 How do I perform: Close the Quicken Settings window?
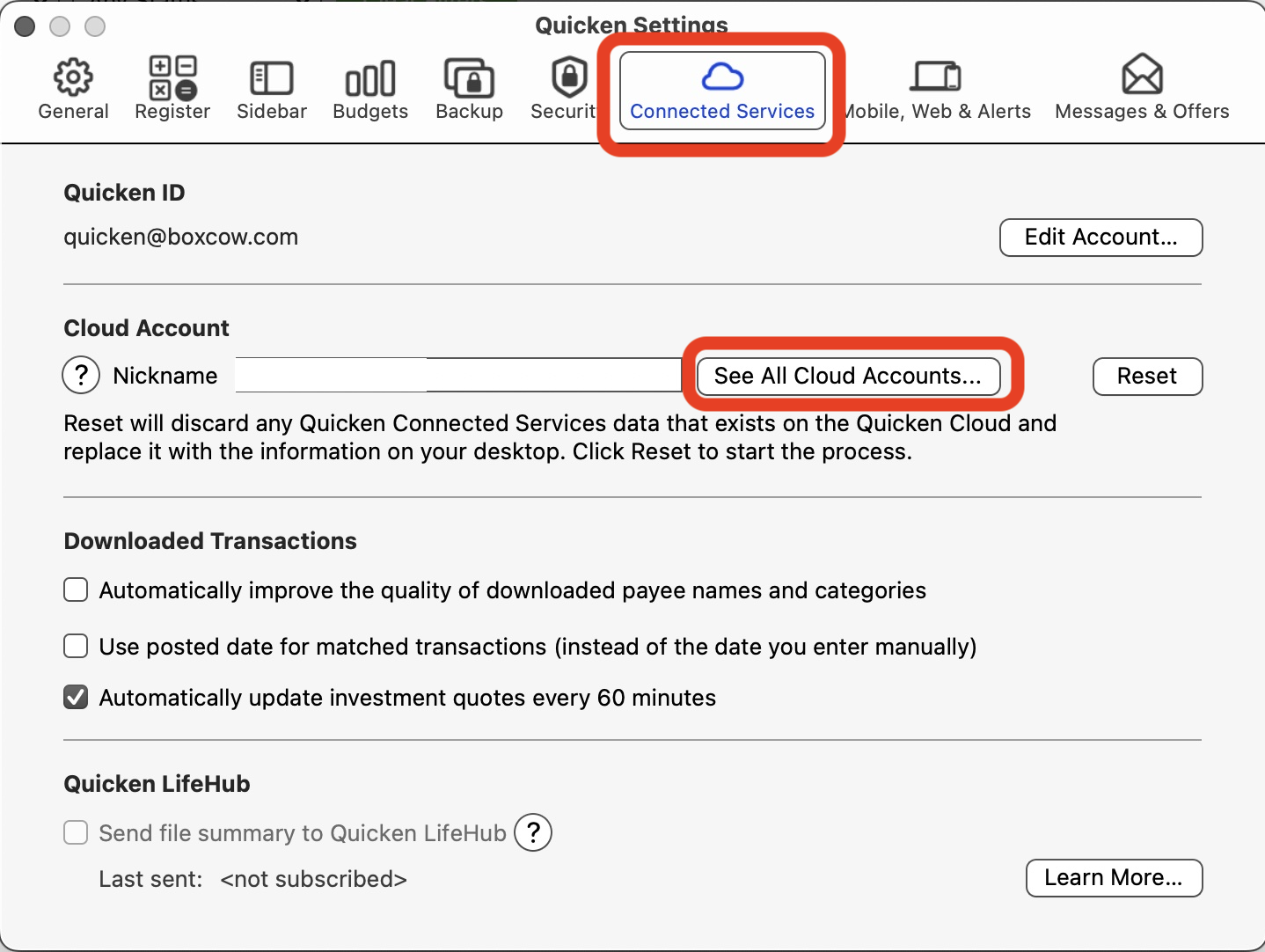coord(25,26)
